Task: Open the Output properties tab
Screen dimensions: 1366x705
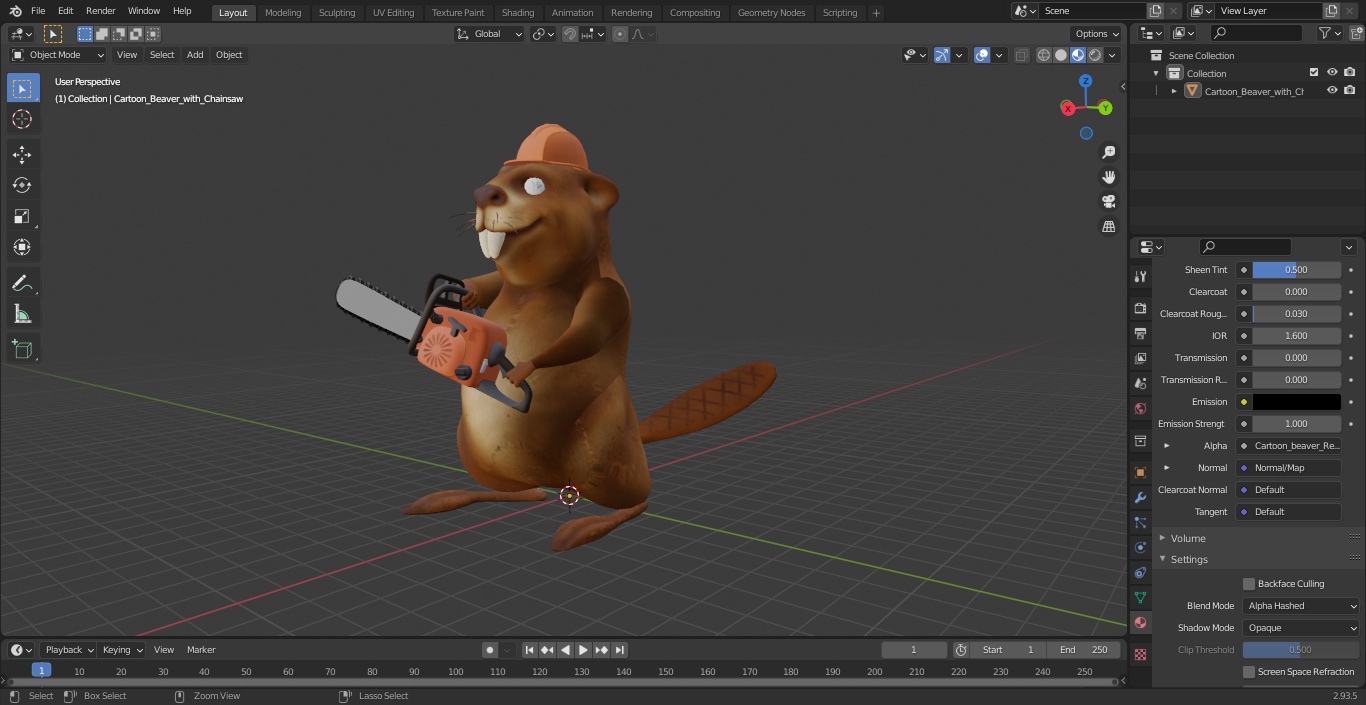Action: [1140, 333]
